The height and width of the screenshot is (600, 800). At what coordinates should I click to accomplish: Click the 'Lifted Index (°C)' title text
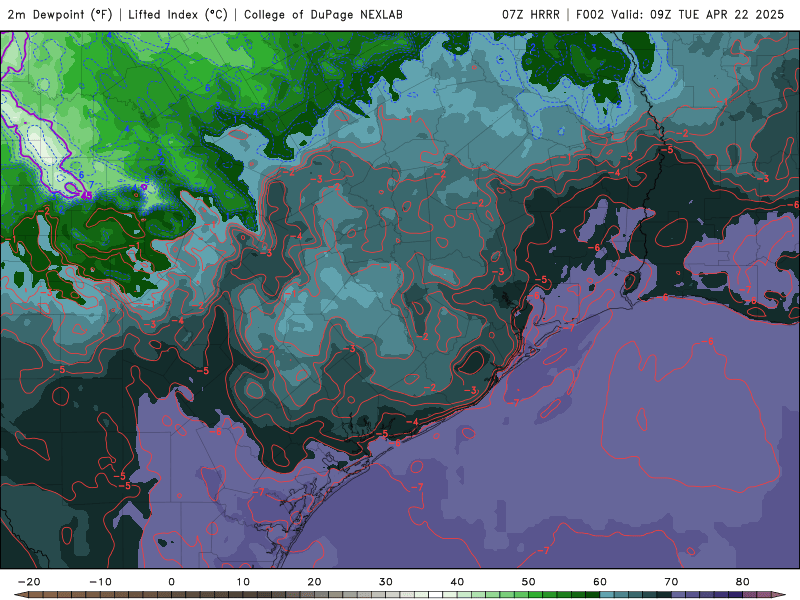click(x=178, y=14)
